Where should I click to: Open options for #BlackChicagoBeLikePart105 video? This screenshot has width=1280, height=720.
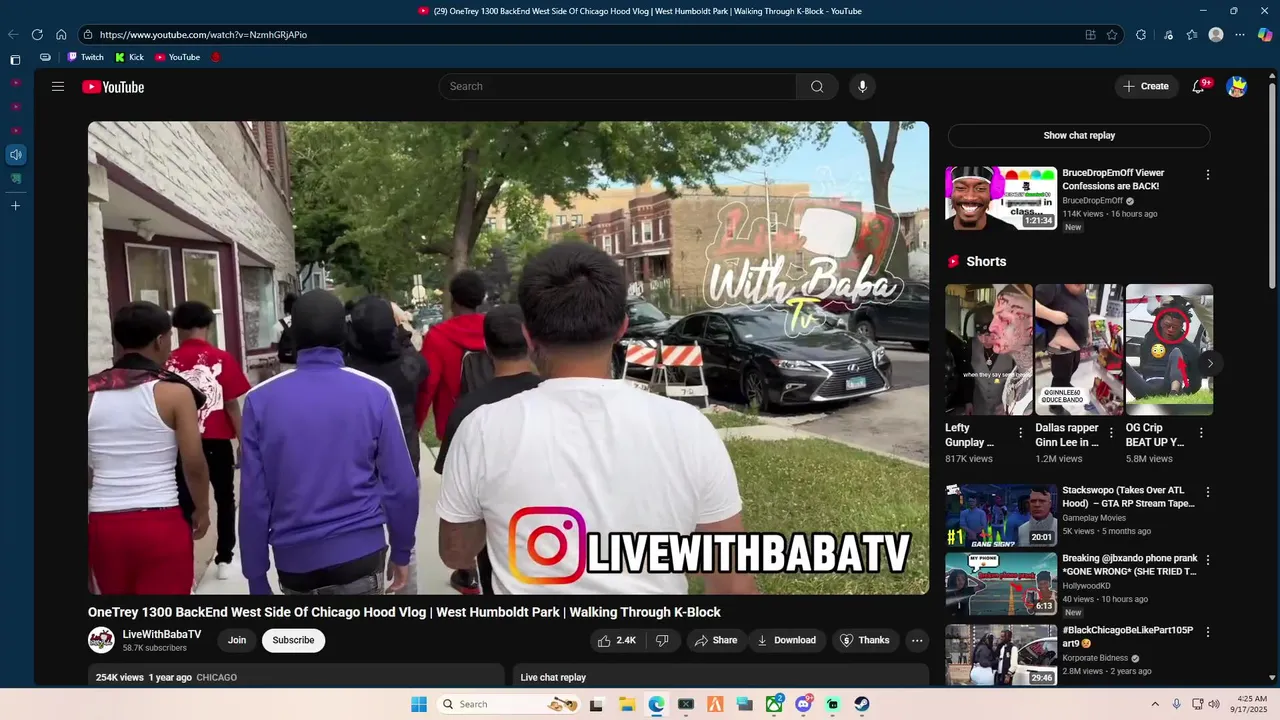pos(1207,632)
